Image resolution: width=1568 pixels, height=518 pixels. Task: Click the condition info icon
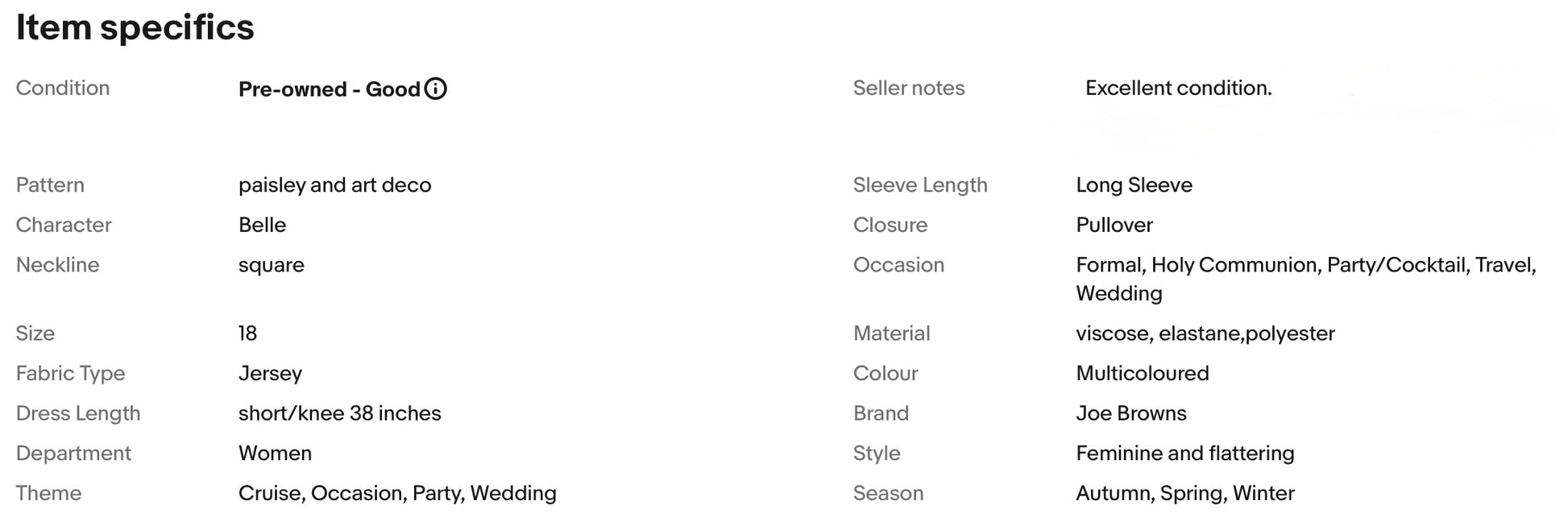pyautogui.click(x=435, y=89)
